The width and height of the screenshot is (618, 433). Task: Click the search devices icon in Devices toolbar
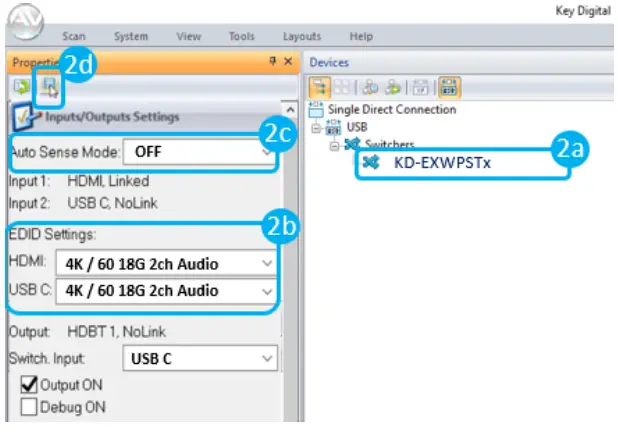pyautogui.click(x=370, y=87)
